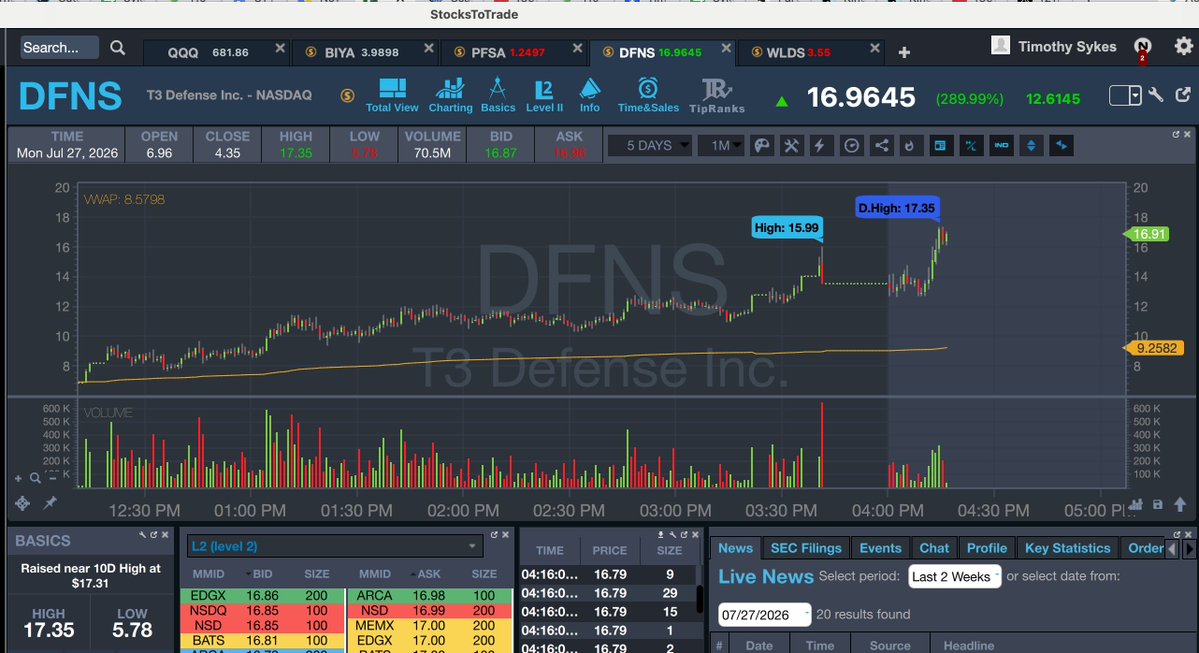
Task: Open the Last 2 Weeks period dropdown
Action: [x=954, y=577]
